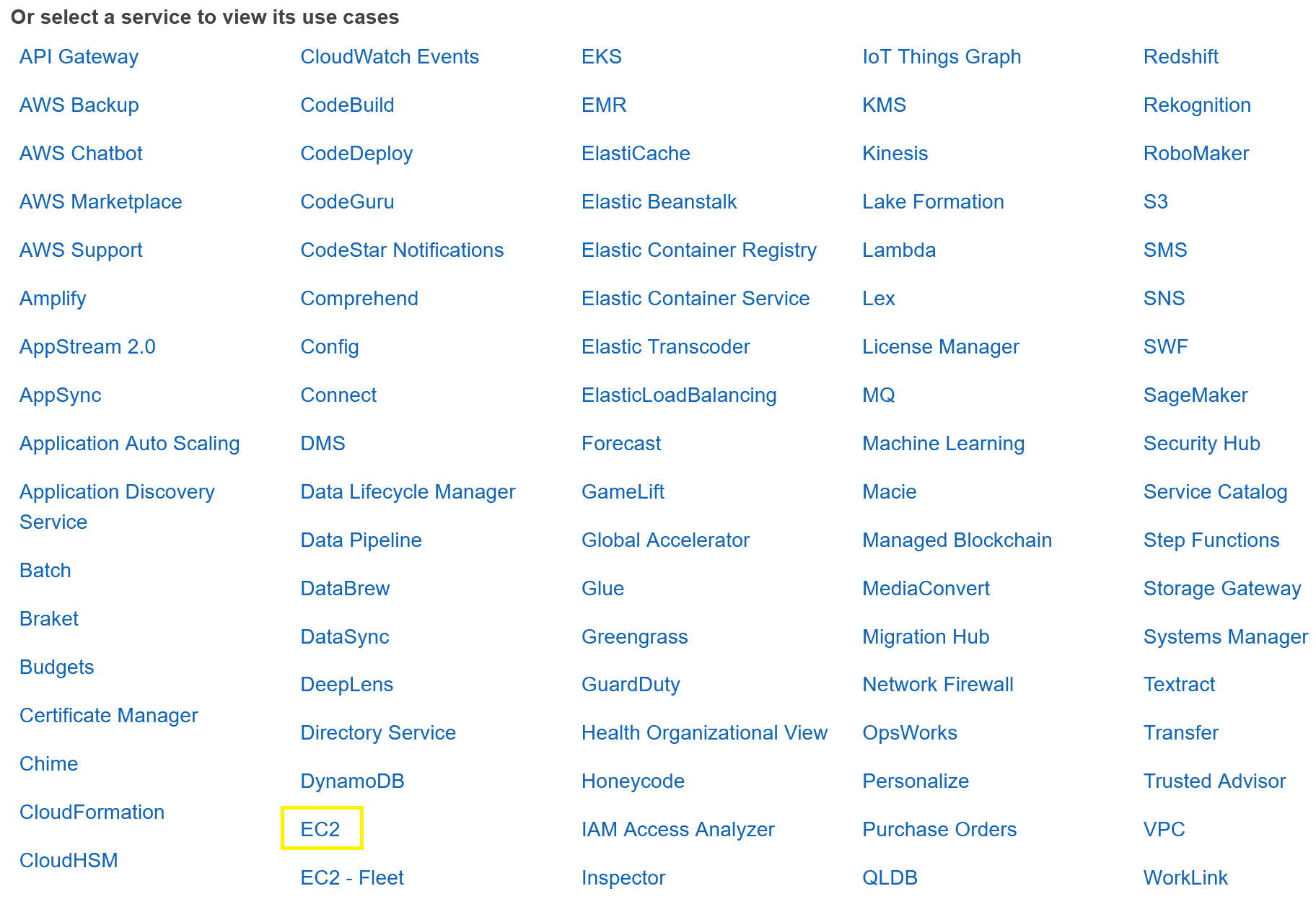Choose the Network Firewall service
This screenshot has width=1316, height=912.
click(x=938, y=685)
